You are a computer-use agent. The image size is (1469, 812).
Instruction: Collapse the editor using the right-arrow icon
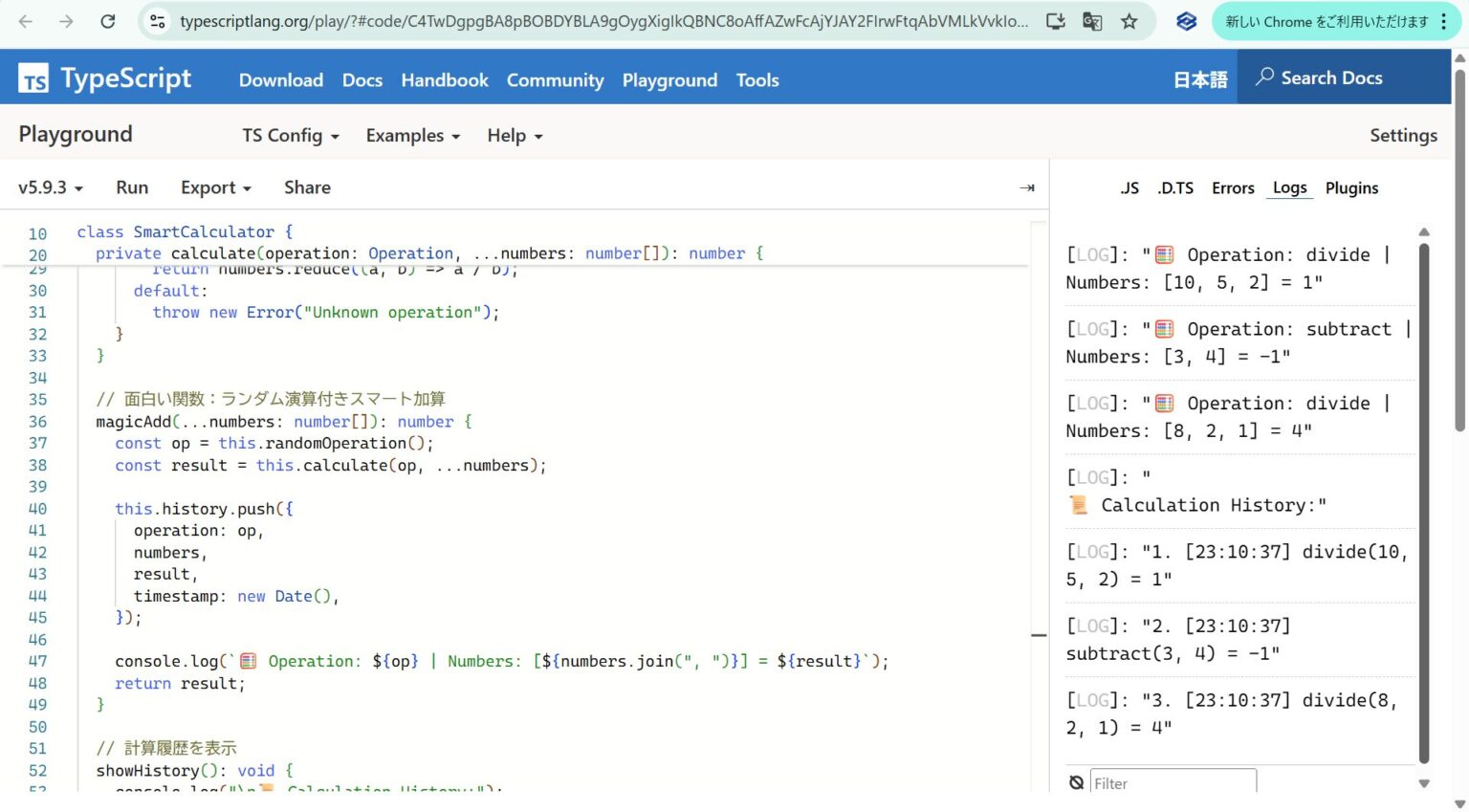1026,187
